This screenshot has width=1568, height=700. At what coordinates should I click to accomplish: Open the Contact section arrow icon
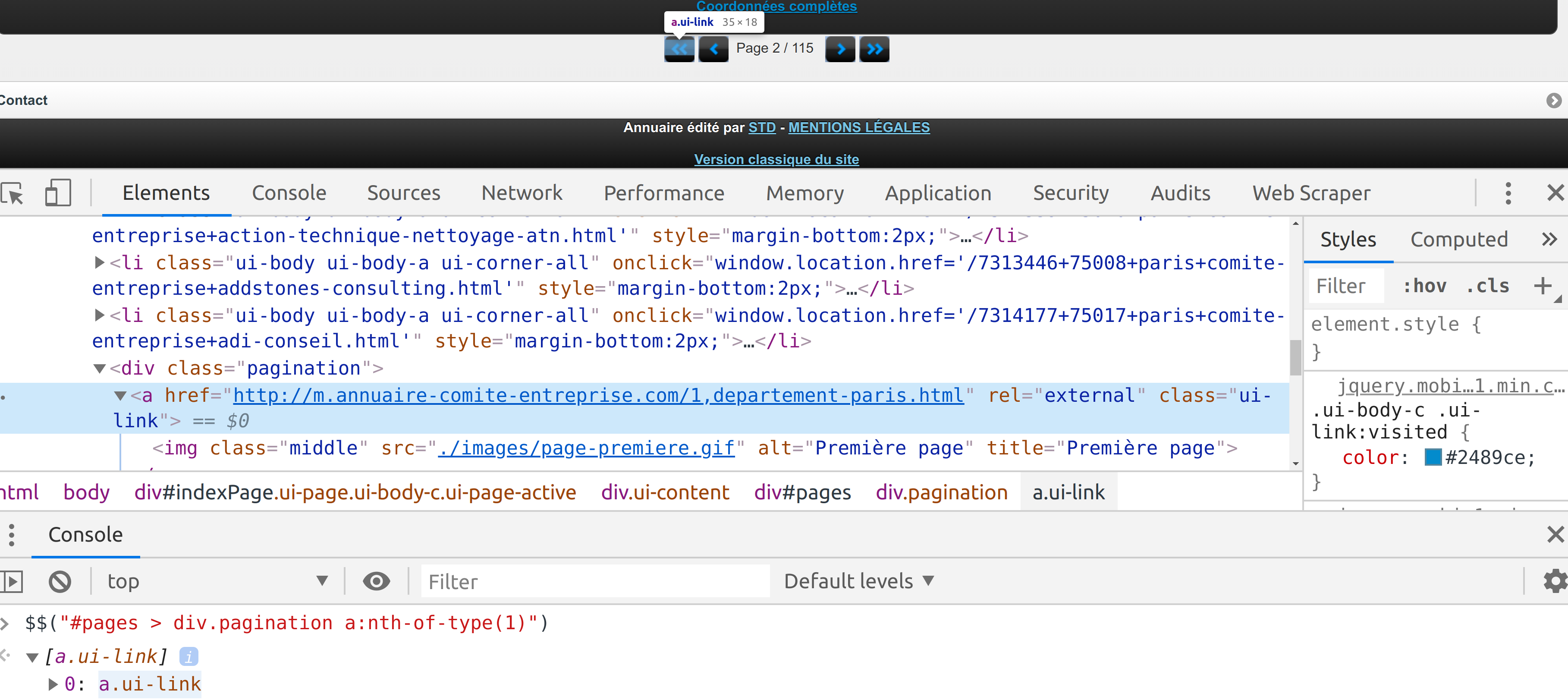[x=1553, y=101]
